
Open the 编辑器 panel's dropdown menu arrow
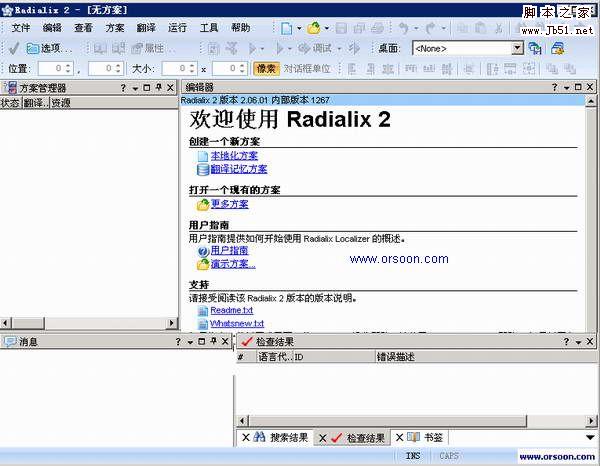point(565,88)
